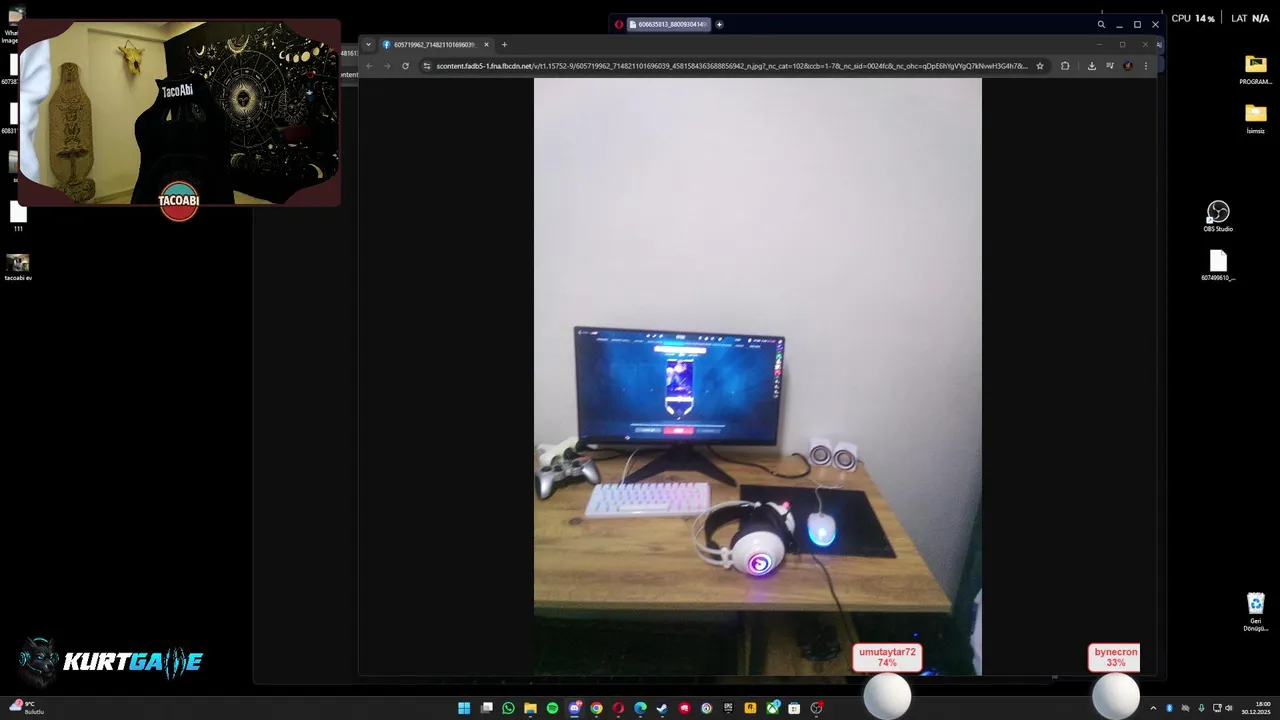The image size is (1280, 720).
Task: Open Chrome's downloads icon
Action: click(x=1092, y=66)
